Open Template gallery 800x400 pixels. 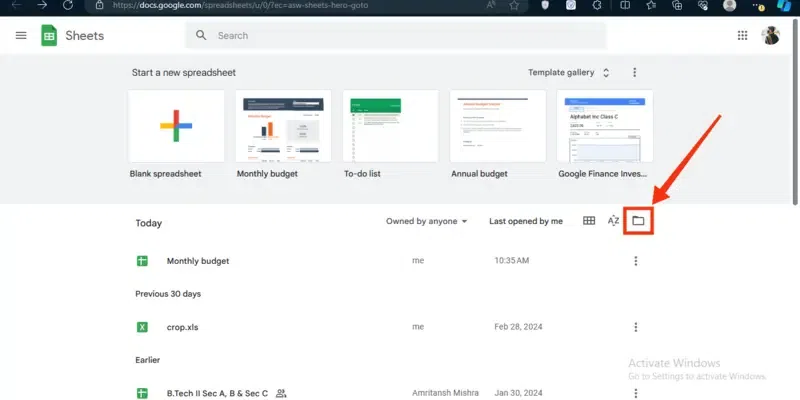point(561,72)
